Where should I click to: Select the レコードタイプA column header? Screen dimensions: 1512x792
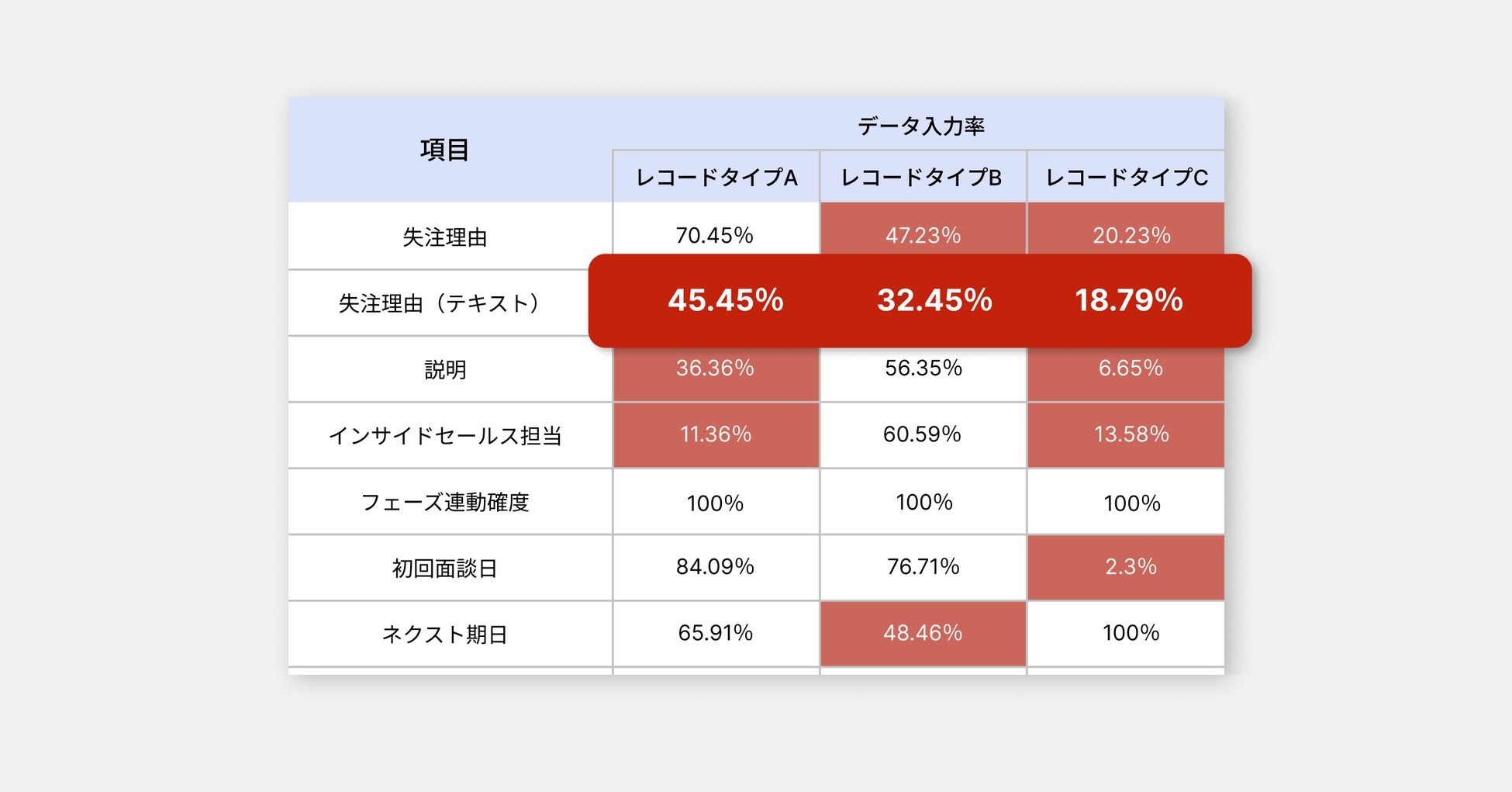[716, 178]
